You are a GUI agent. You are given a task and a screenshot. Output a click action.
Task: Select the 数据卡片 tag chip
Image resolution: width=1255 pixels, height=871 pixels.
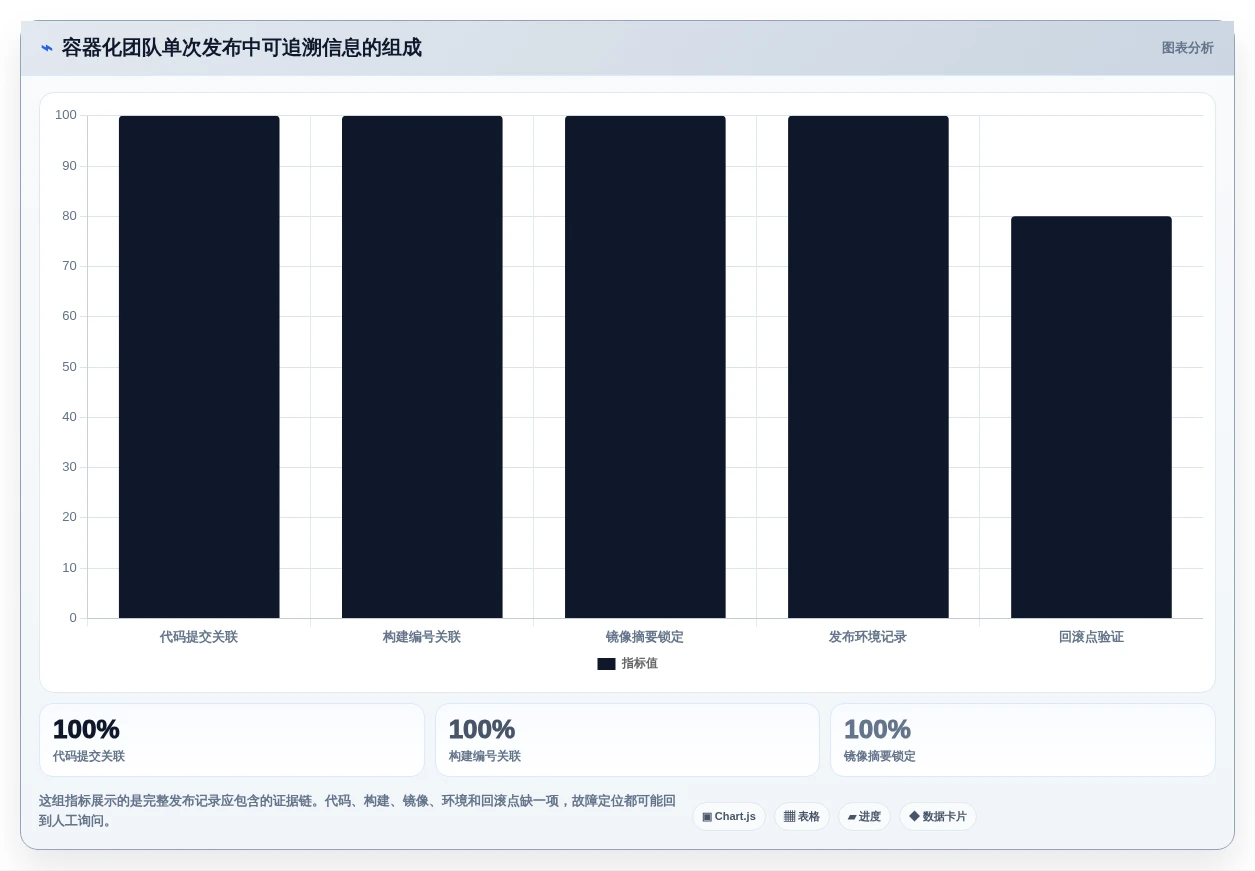[x=938, y=817]
